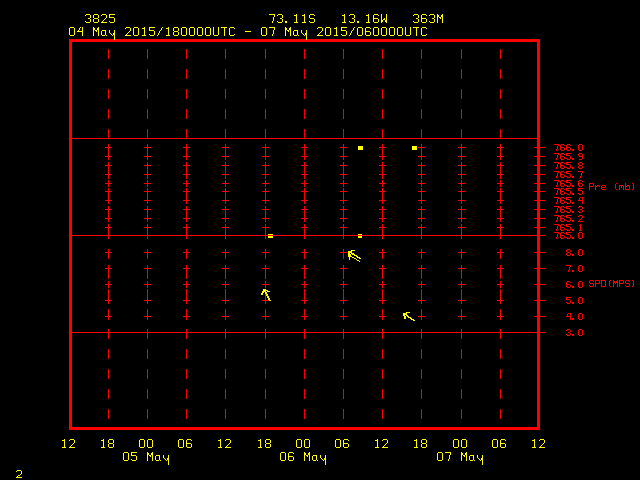Click station ID 3825 in header
This screenshot has height=480, width=640.
(100, 19)
